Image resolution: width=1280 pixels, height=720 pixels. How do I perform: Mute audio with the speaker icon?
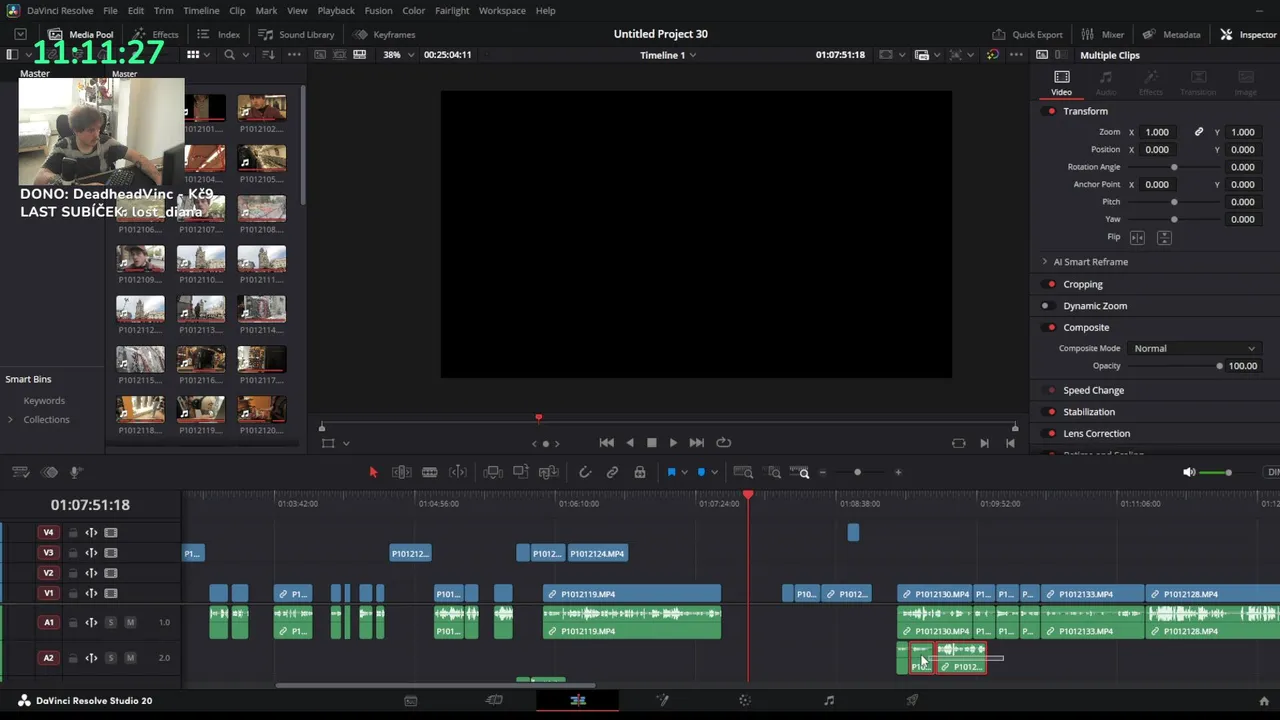click(1188, 472)
